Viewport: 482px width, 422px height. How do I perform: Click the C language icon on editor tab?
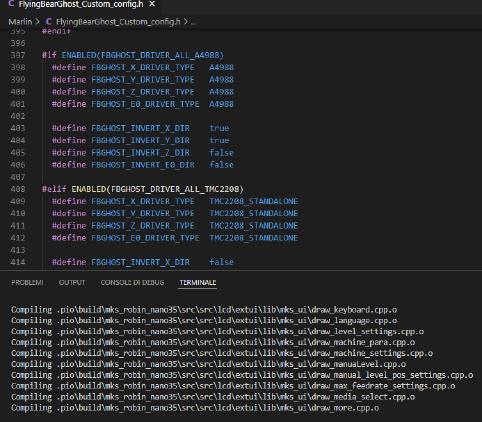click(x=11, y=4)
